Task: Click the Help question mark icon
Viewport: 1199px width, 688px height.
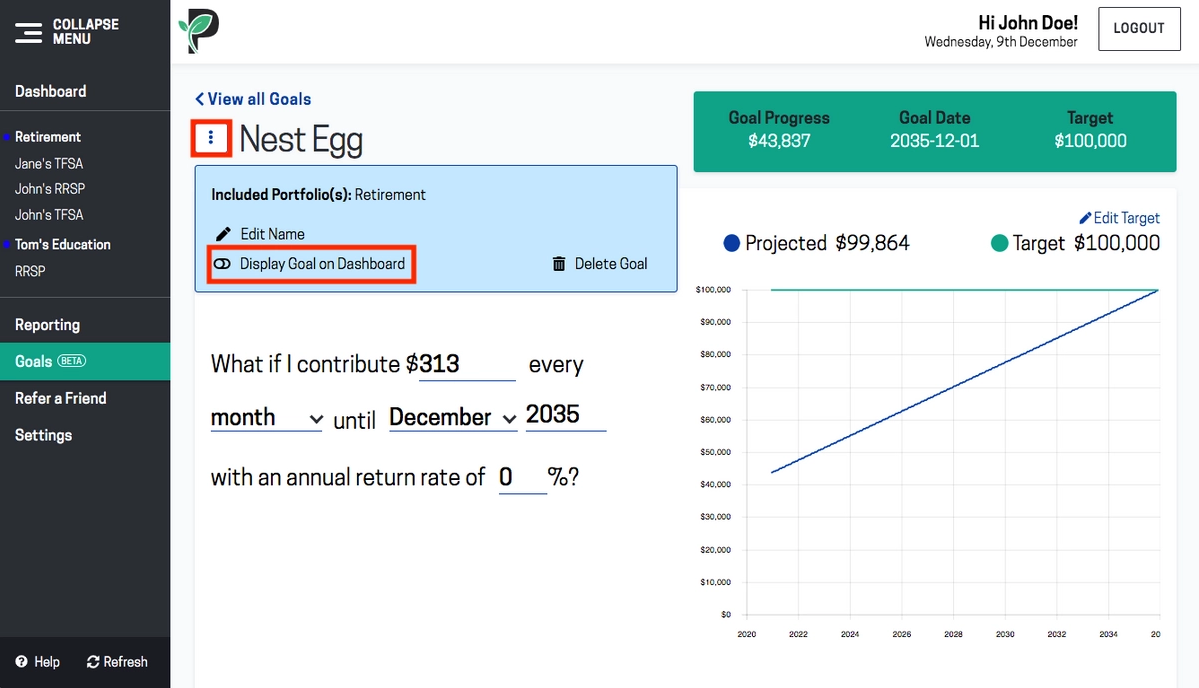Action: [x=21, y=662]
